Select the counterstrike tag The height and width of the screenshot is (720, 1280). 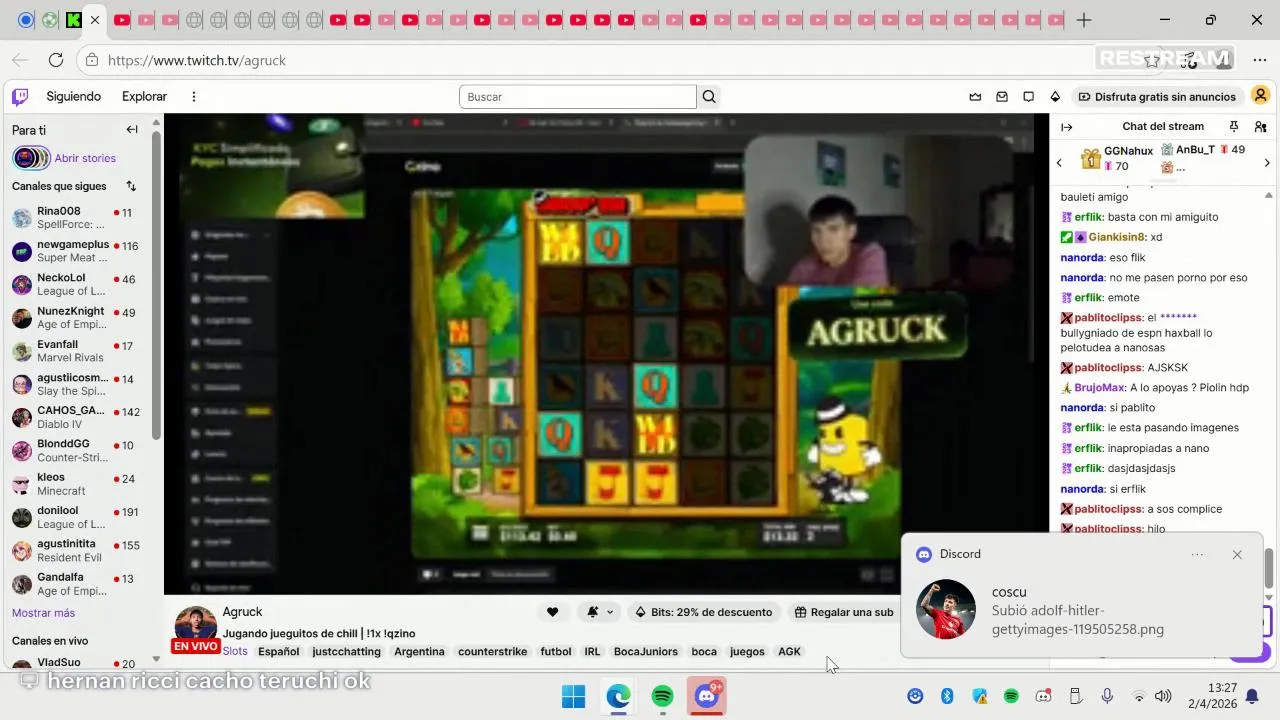(492, 652)
